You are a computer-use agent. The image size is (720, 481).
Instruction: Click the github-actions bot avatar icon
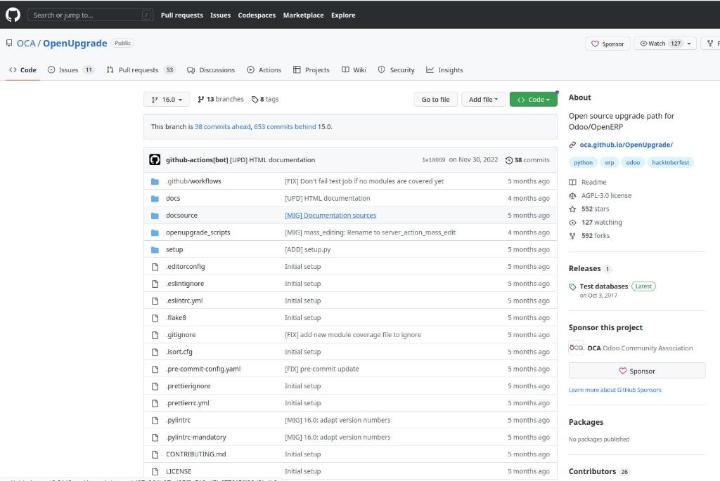155,160
